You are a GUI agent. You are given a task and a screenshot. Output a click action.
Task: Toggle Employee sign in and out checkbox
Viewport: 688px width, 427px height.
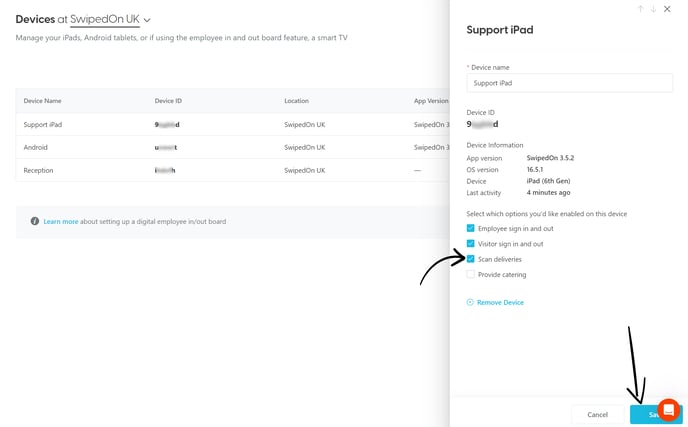coord(470,228)
